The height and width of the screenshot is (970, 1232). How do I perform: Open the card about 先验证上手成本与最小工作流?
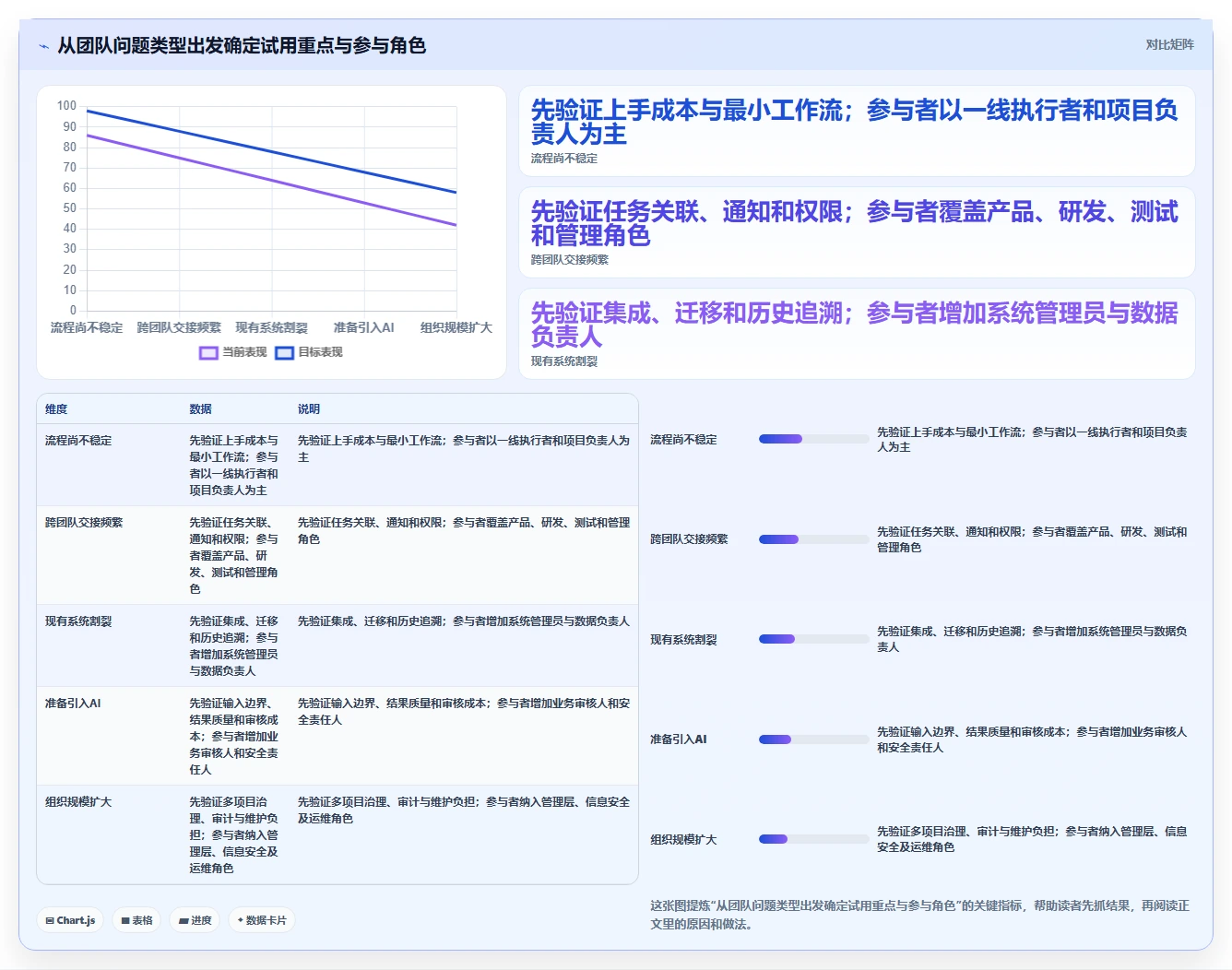[x=857, y=131]
